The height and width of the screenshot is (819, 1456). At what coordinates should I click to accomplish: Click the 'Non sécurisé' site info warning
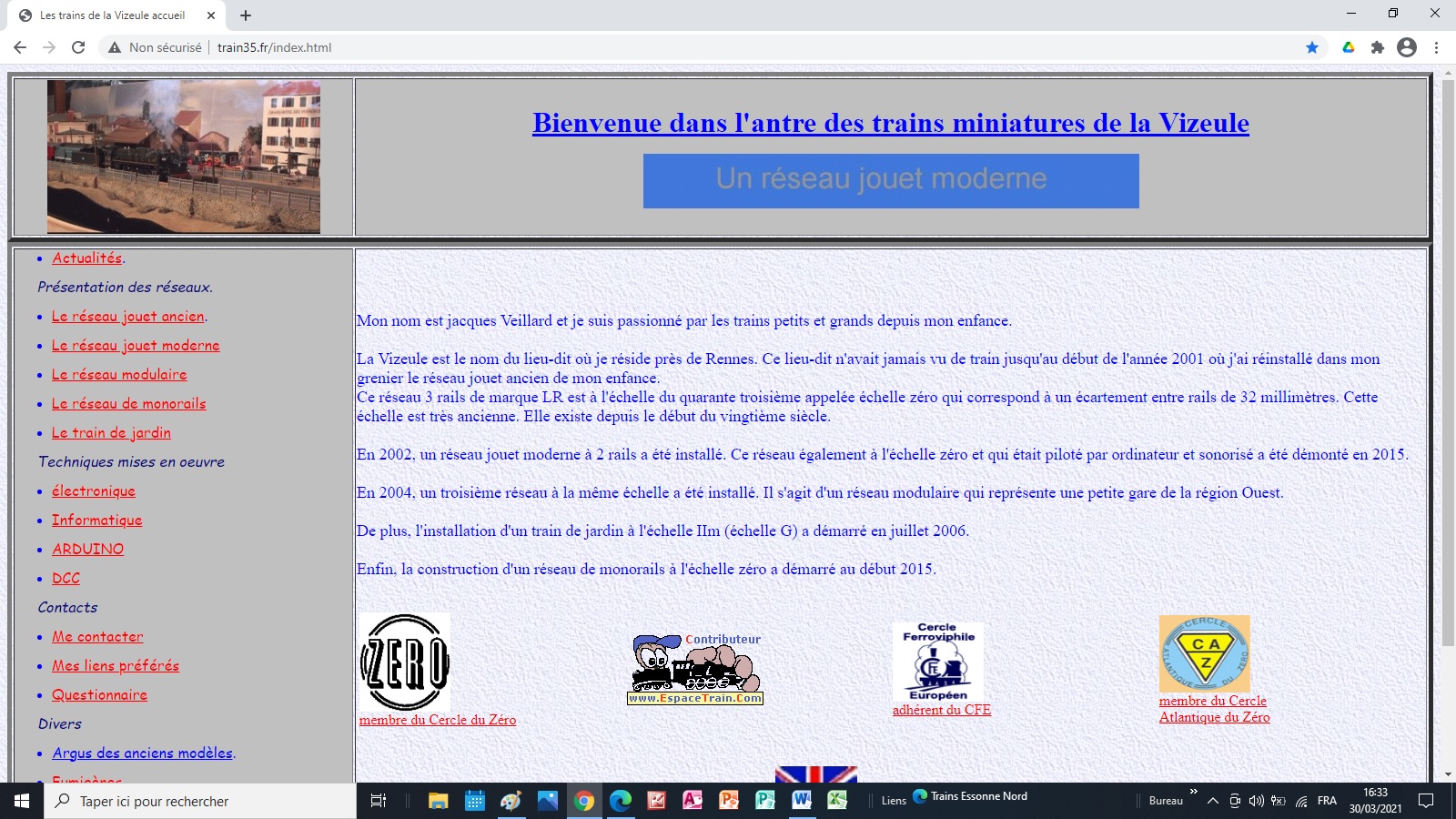pos(155,47)
